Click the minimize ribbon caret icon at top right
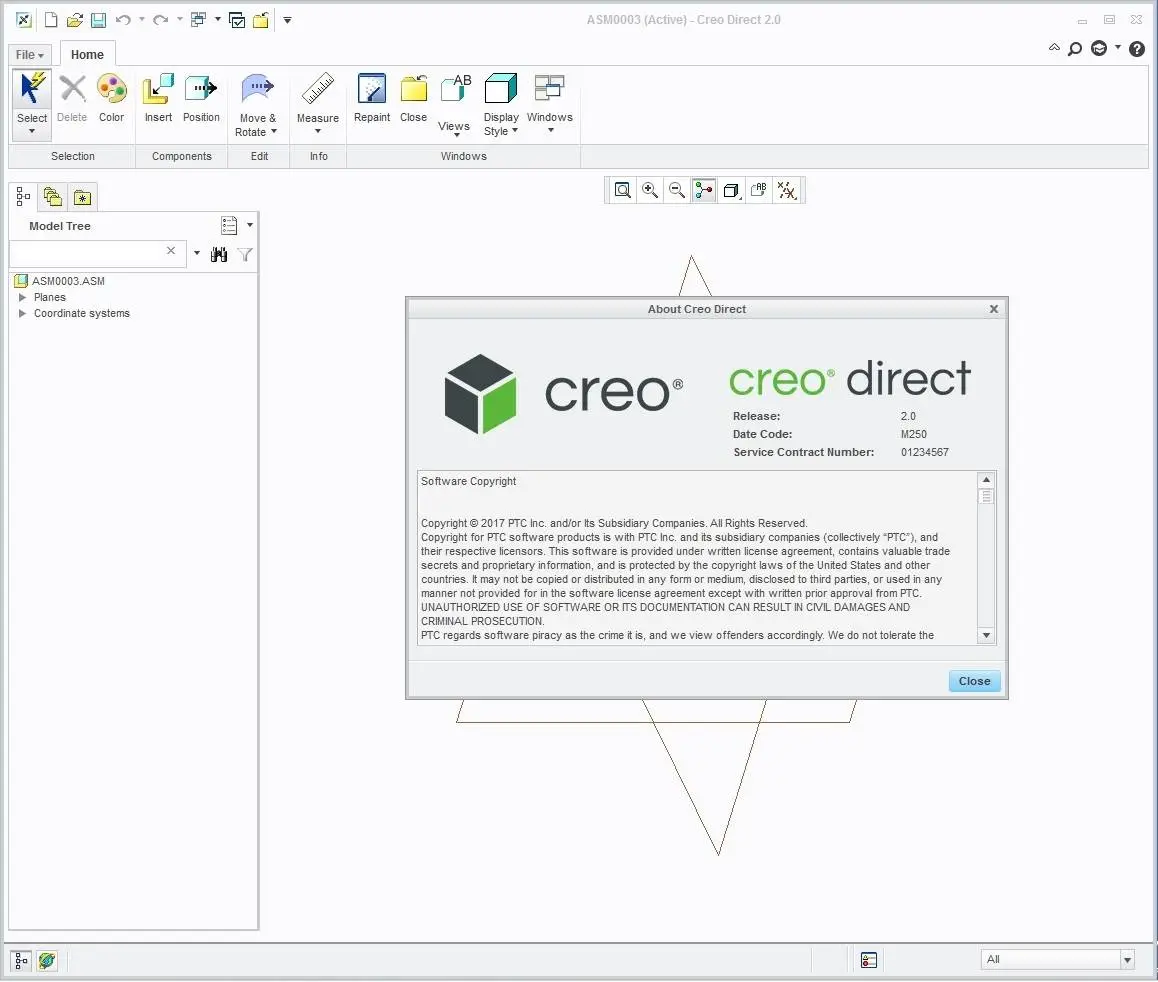The height and width of the screenshot is (982, 1158). pyautogui.click(x=1054, y=48)
